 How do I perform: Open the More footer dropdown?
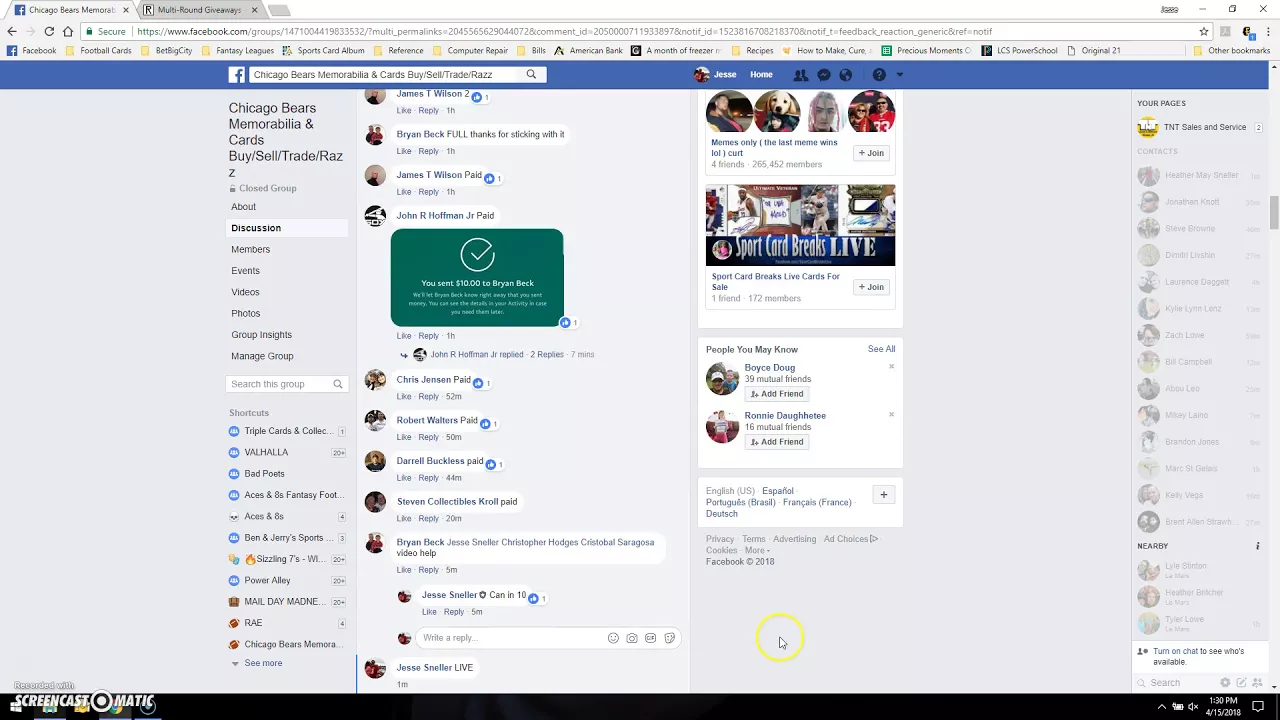(x=757, y=550)
